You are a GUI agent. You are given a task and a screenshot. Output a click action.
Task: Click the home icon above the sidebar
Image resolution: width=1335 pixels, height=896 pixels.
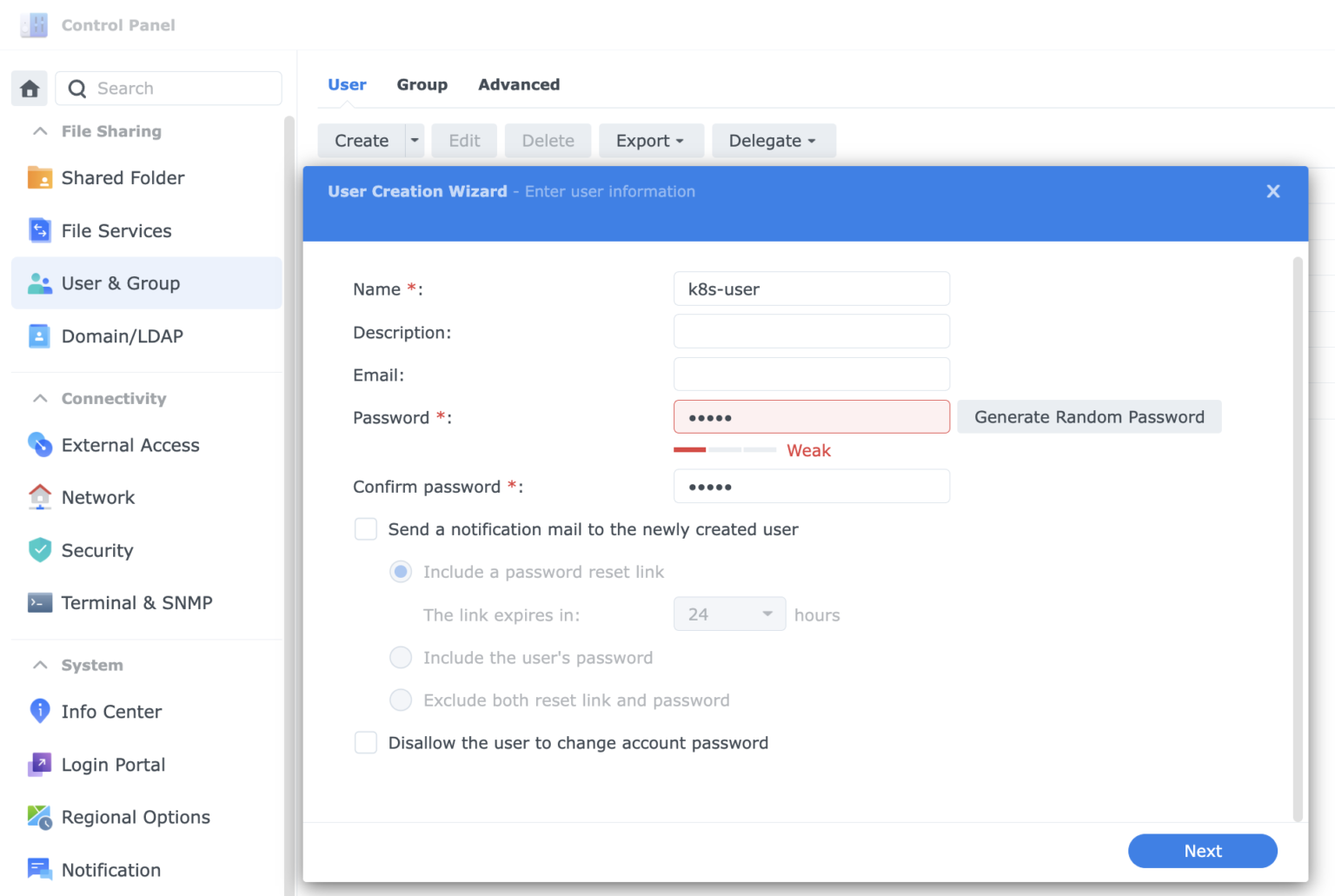[x=29, y=88]
